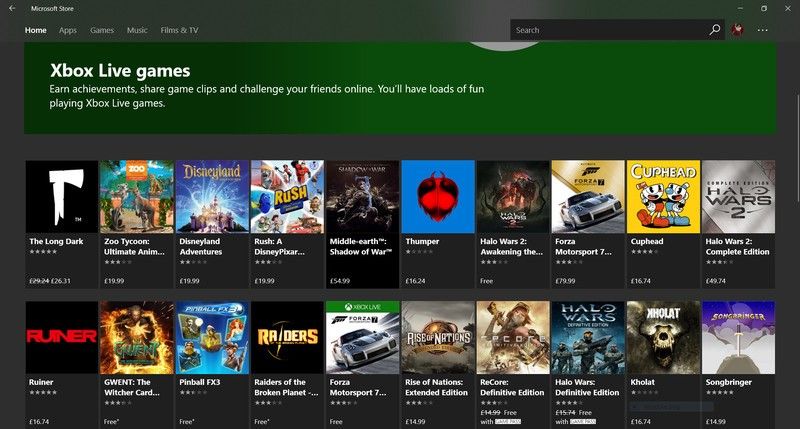
Task: Open Halo Wars Definitive Edition cover
Action: 588,338
